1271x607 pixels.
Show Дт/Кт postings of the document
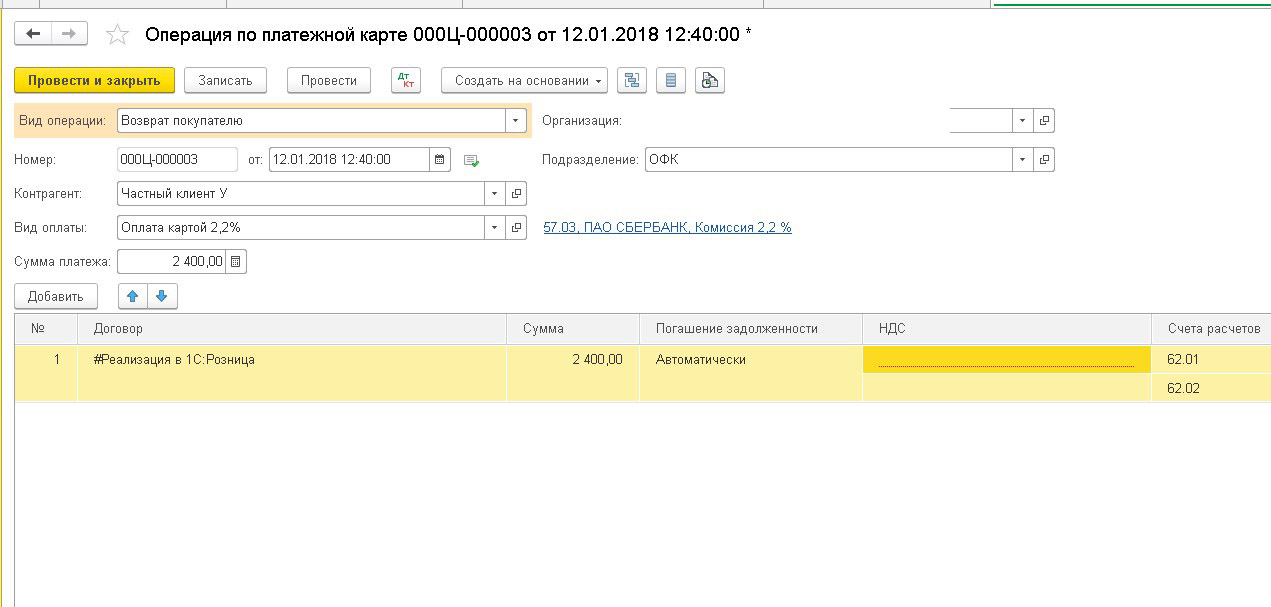[406, 81]
